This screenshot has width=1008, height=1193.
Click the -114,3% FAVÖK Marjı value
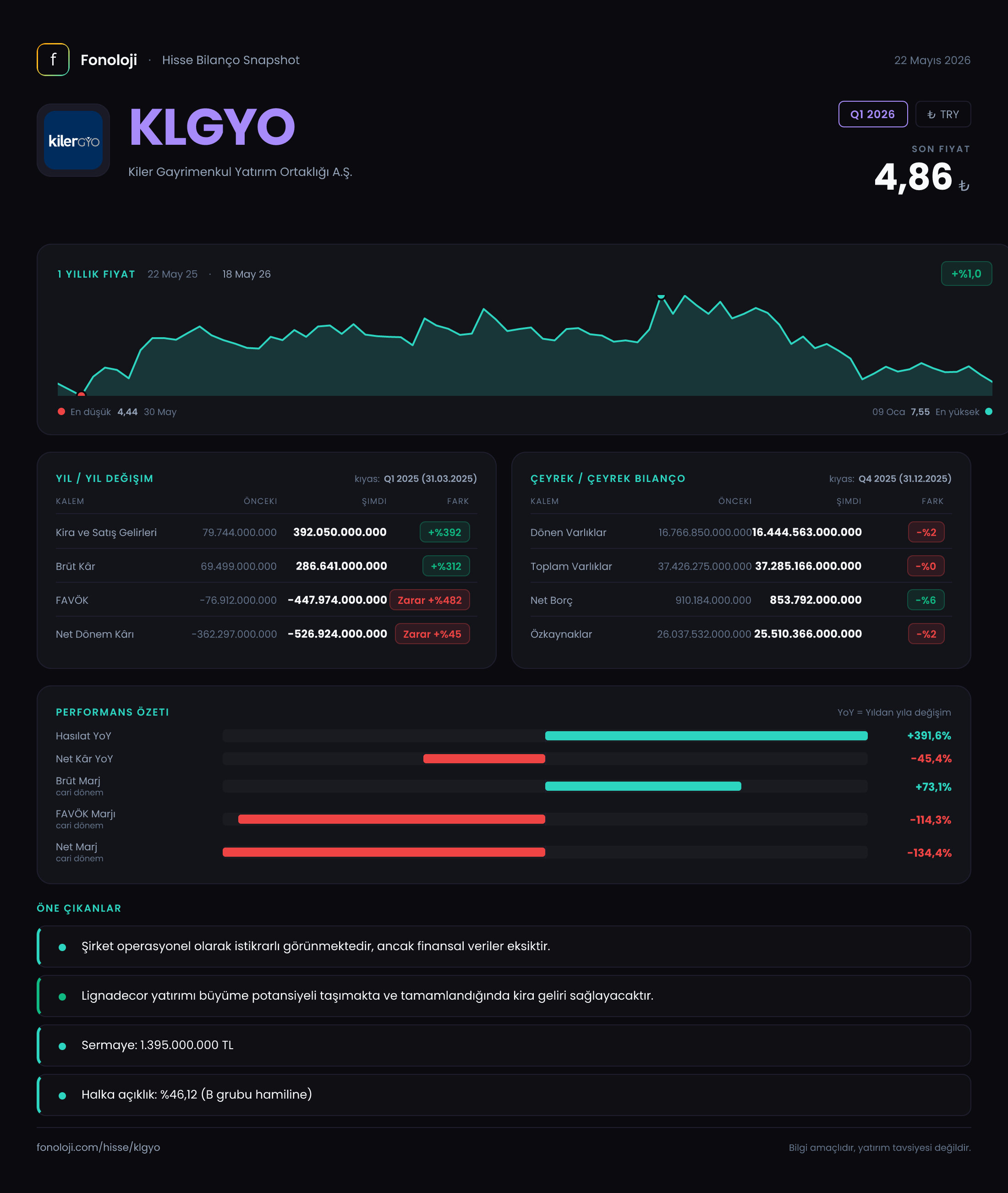[930, 820]
